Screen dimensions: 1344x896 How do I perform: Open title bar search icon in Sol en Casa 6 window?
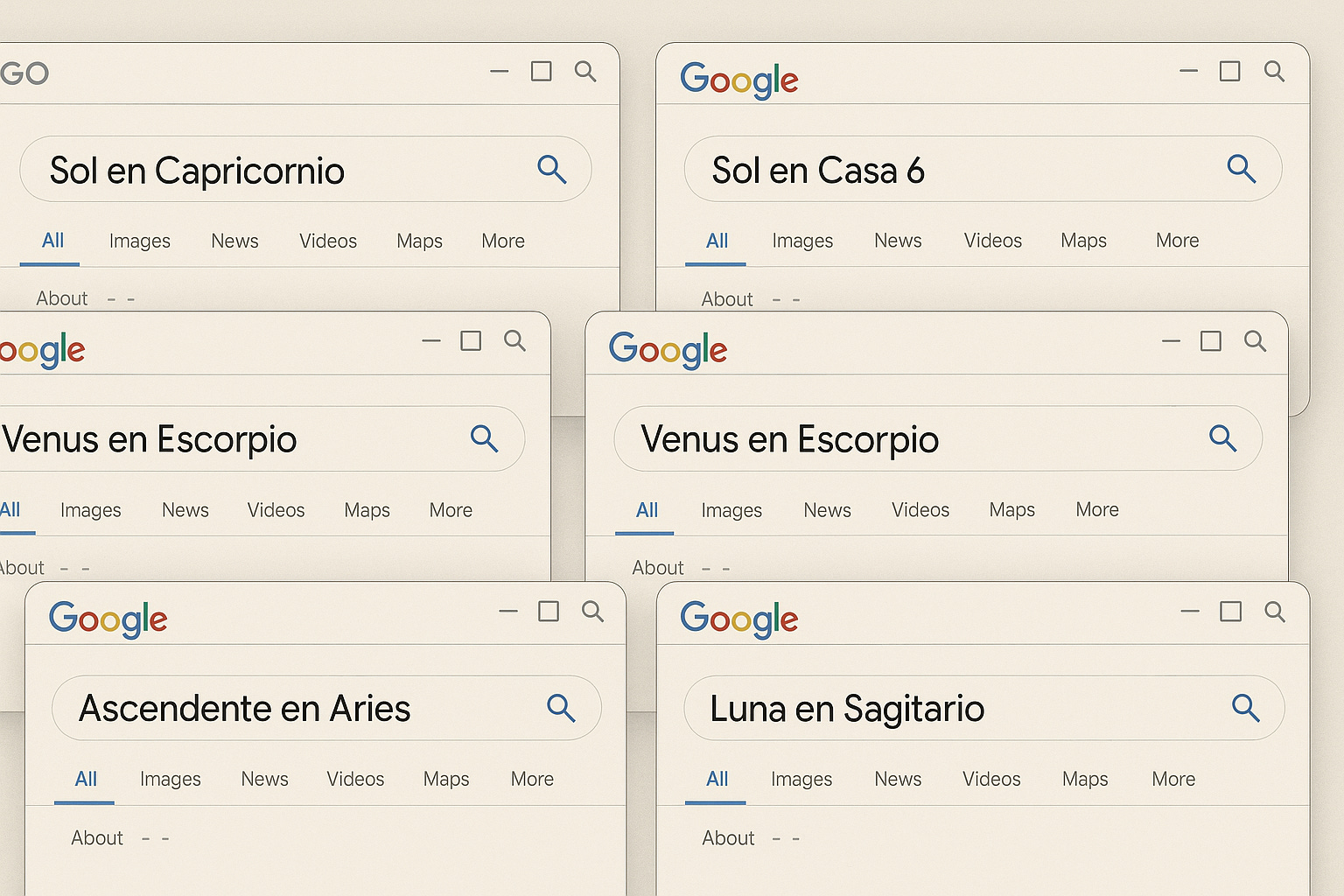(x=1274, y=71)
